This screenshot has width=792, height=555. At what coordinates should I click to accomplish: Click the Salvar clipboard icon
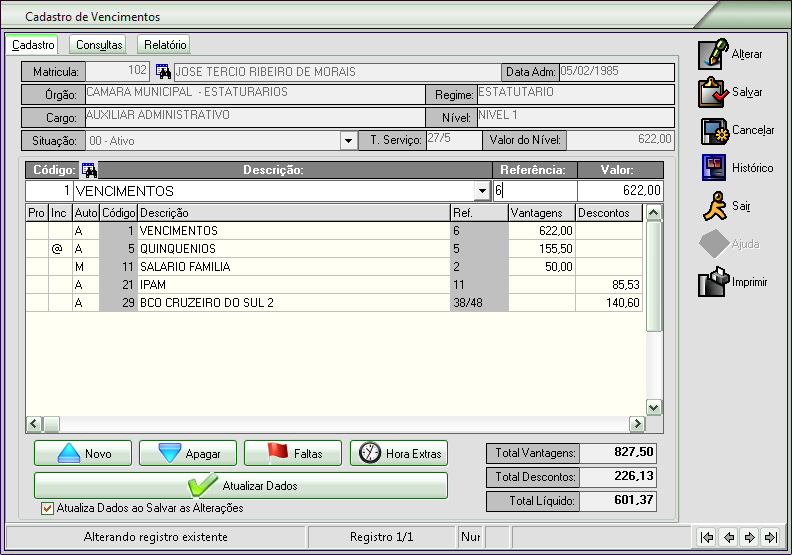pos(714,92)
